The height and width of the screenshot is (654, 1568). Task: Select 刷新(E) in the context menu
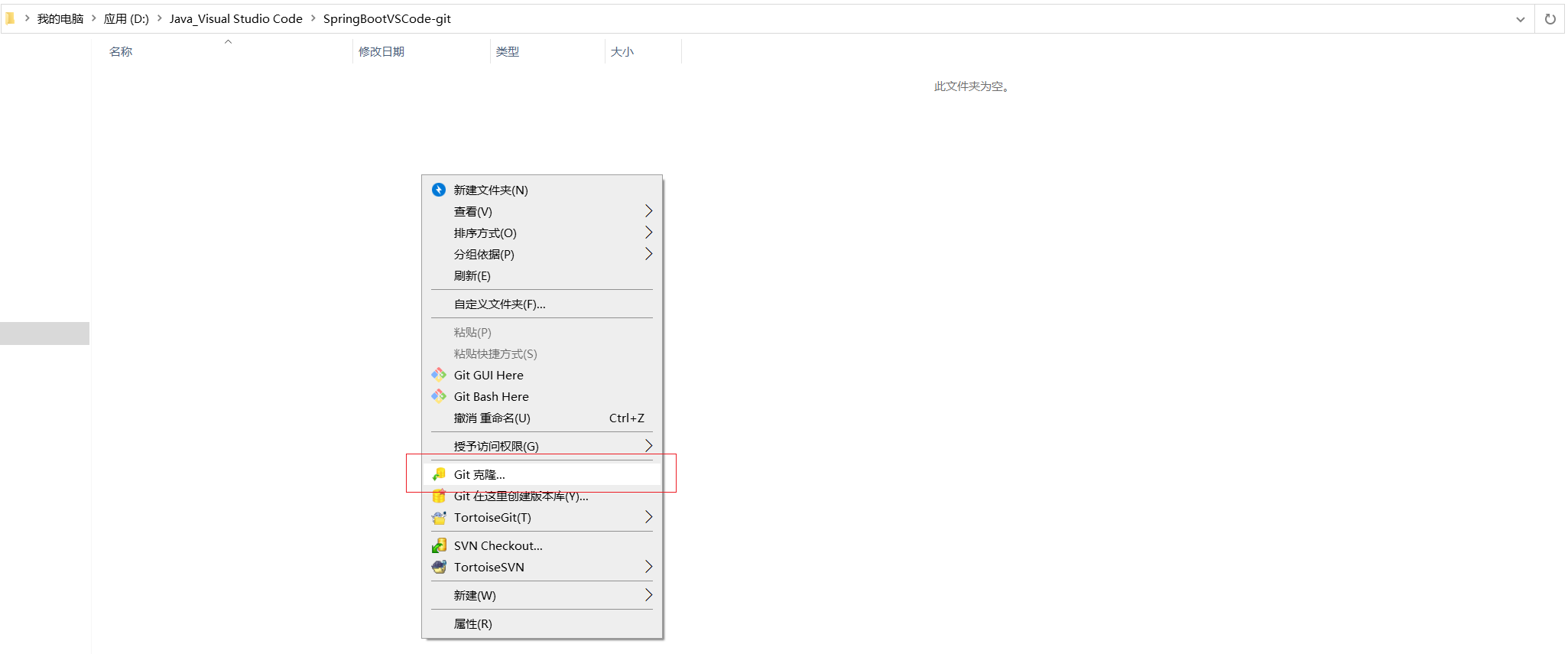point(542,275)
